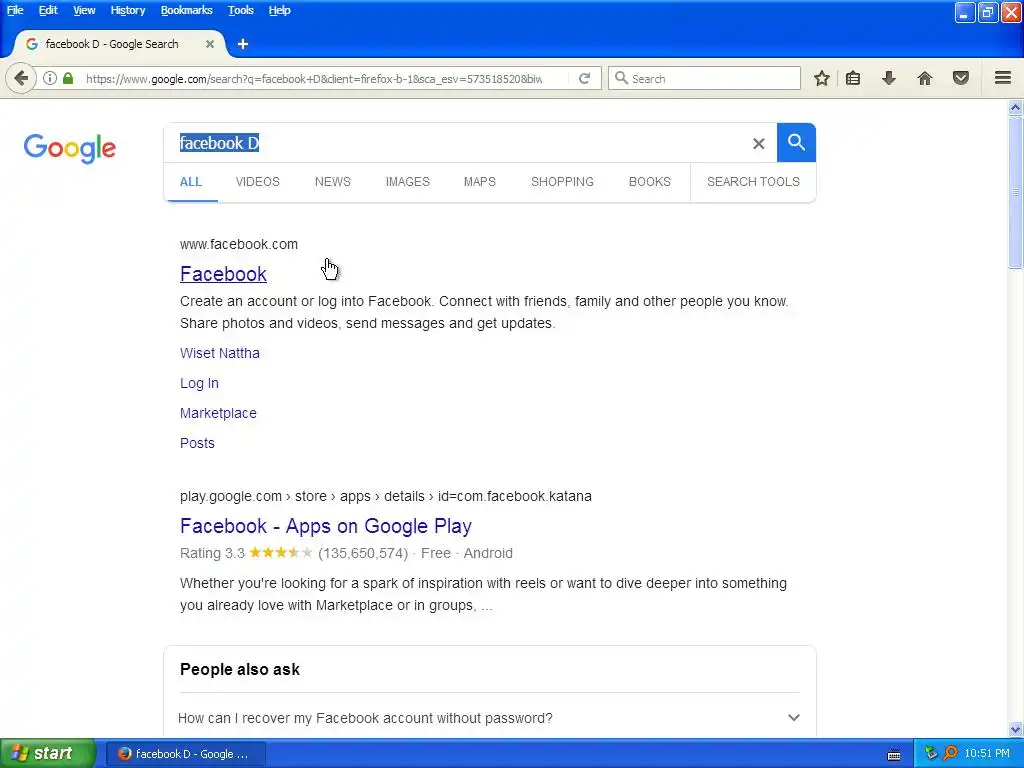This screenshot has height=768, width=1024.
Task: Switch to the BOOKS results tab
Action: coord(650,182)
